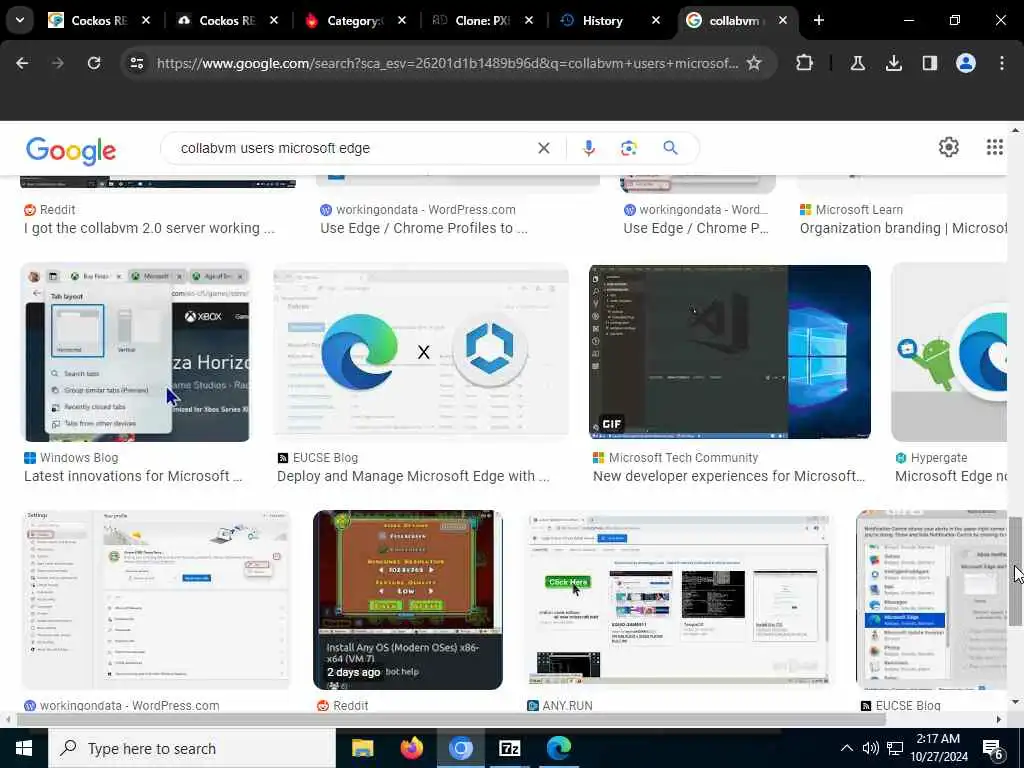The height and width of the screenshot is (768, 1024).
Task: Reload the current page
Action: [94, 63]
